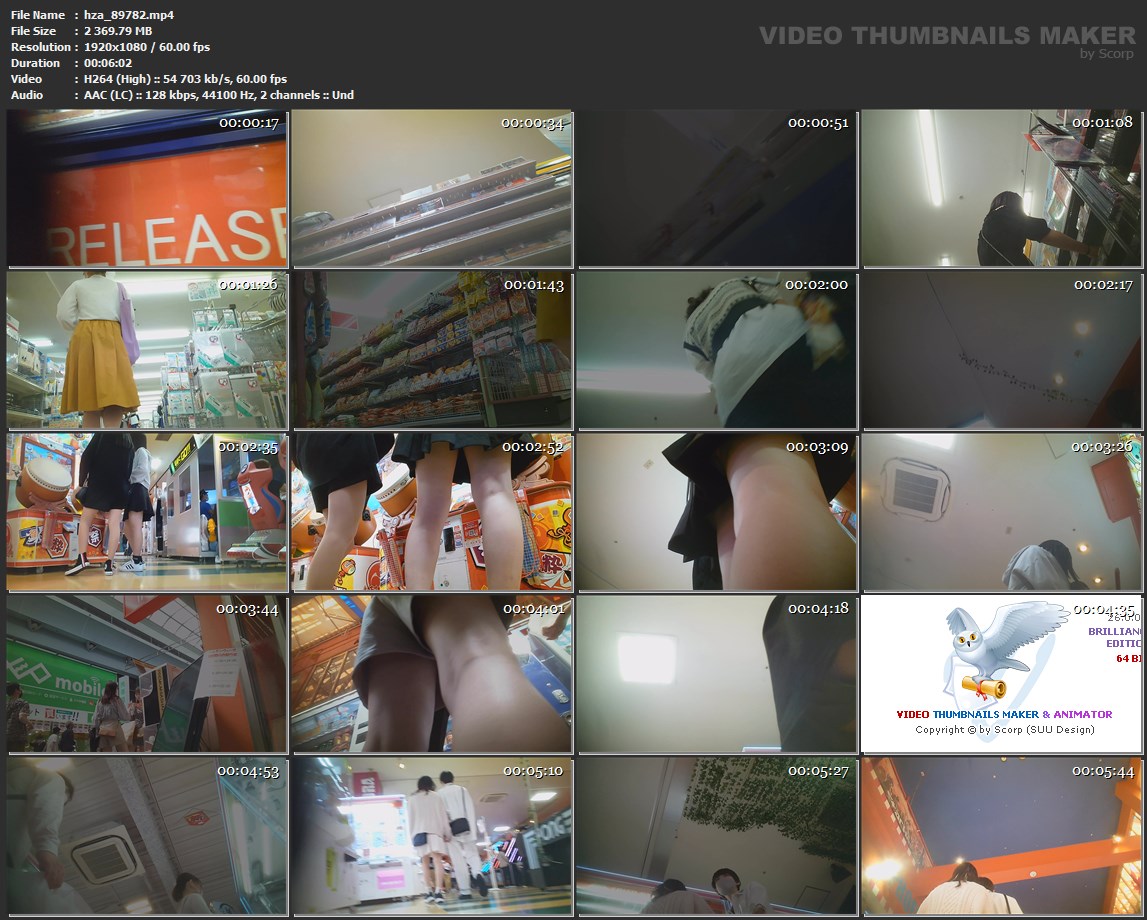Open the thumbnail stamped 00:04:53

(147, 836)
